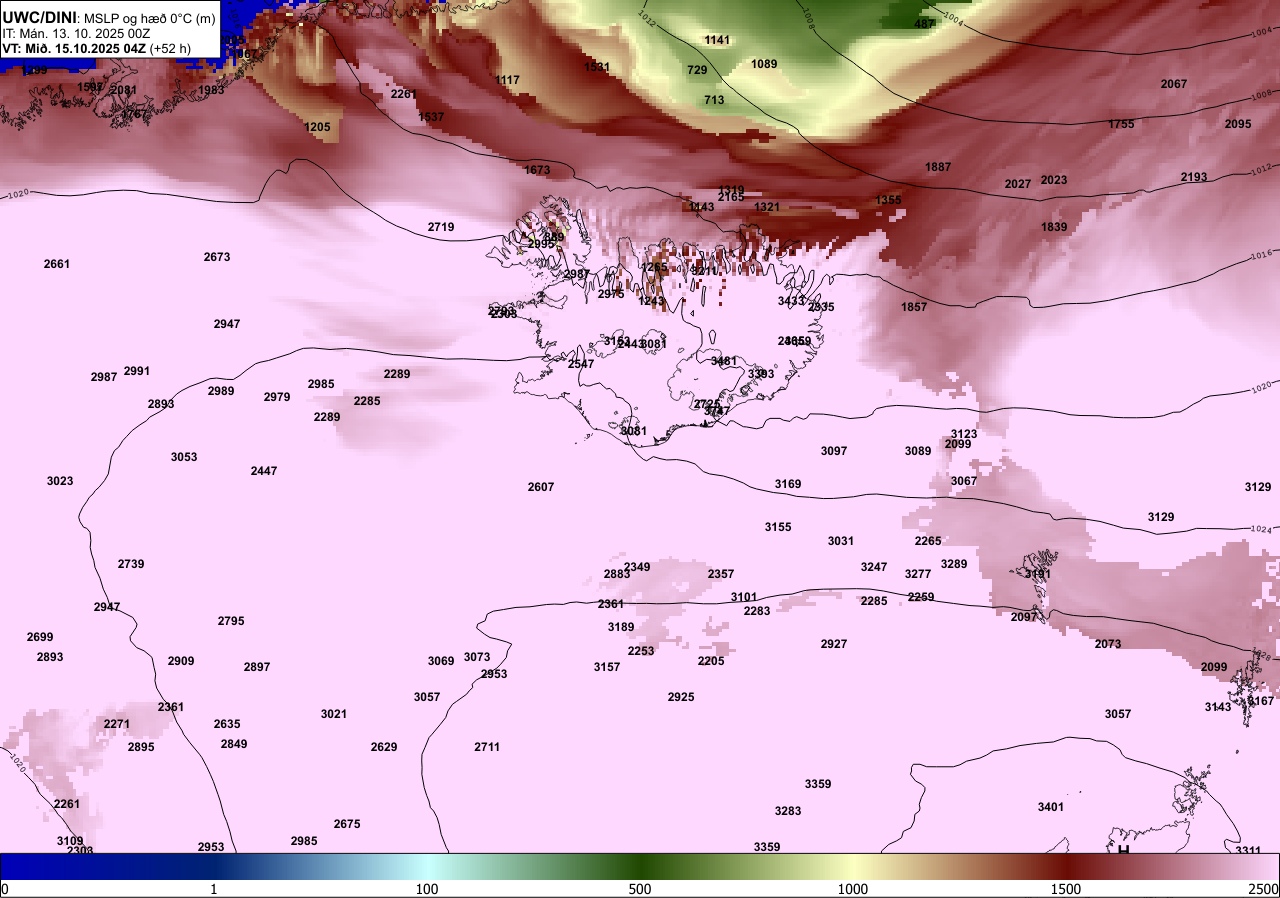Click the height value 3155
The height and width of the screenshot is (898, 1280).
click(778, 527)
